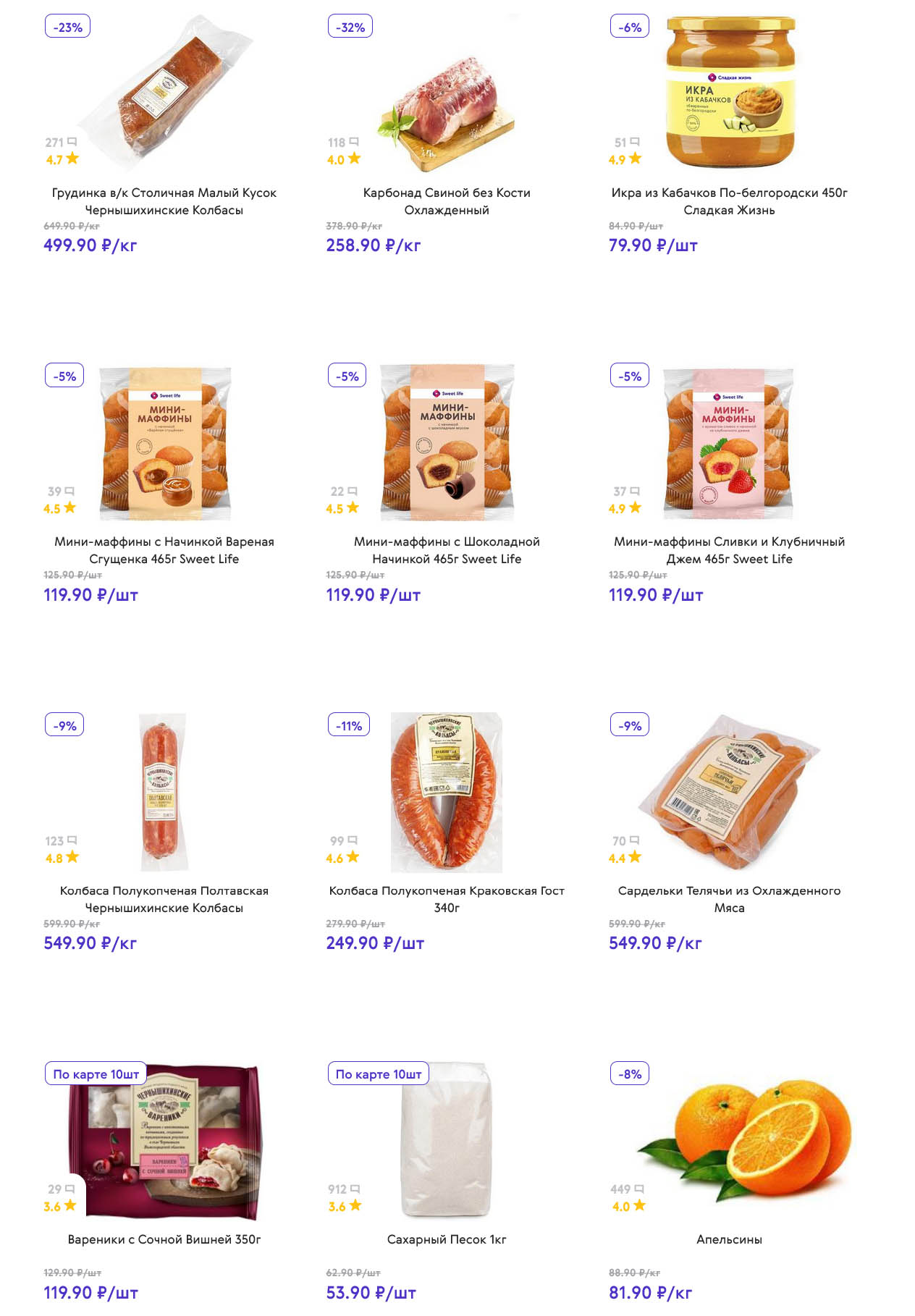
Task: Click the comment icon beside 123 reviews
Action: pos(72,840)
